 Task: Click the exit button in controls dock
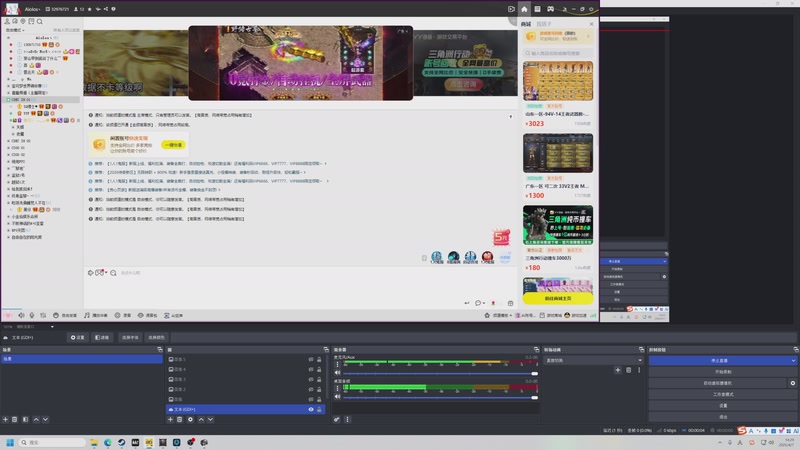pyautogui.click(x=723, y=417)
